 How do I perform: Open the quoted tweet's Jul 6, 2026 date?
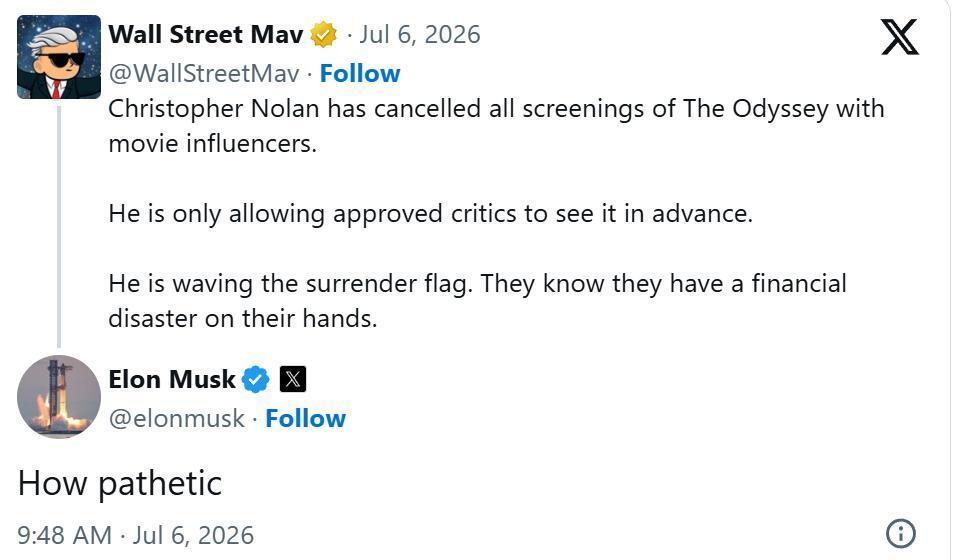click(419, 35)
